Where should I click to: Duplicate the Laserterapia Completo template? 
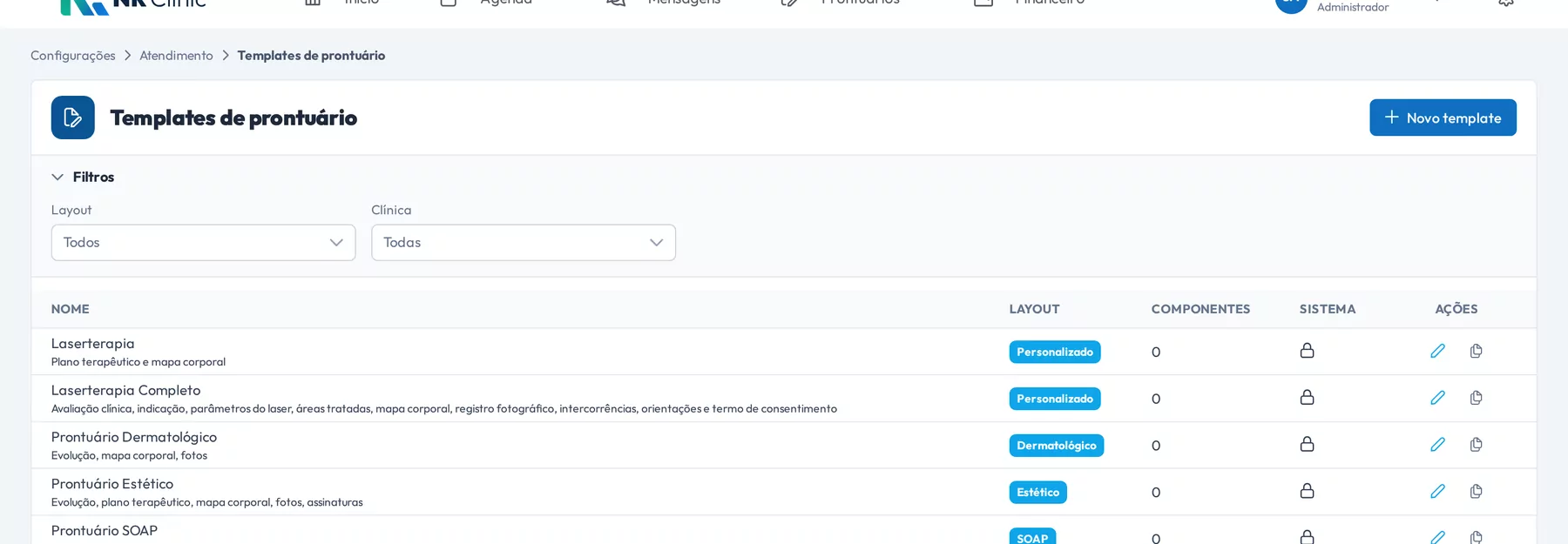[1476, 398]
